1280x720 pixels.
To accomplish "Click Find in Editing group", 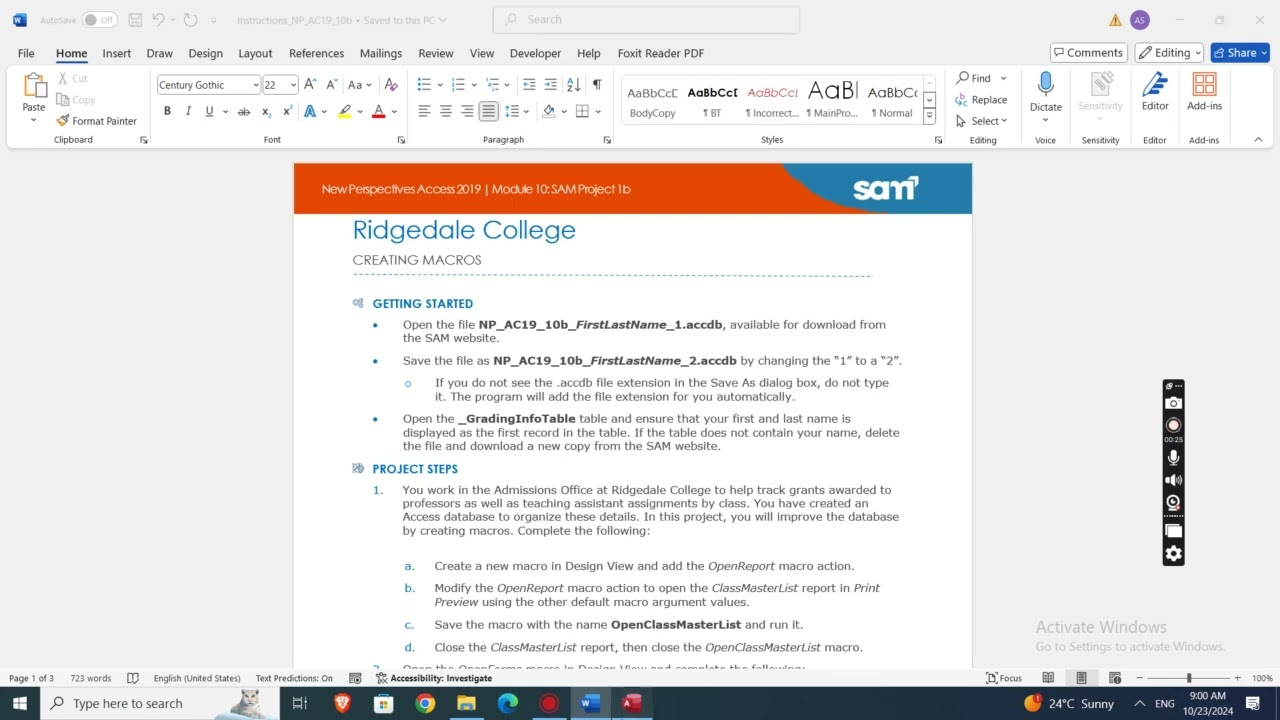I will [x=975, y=78].
